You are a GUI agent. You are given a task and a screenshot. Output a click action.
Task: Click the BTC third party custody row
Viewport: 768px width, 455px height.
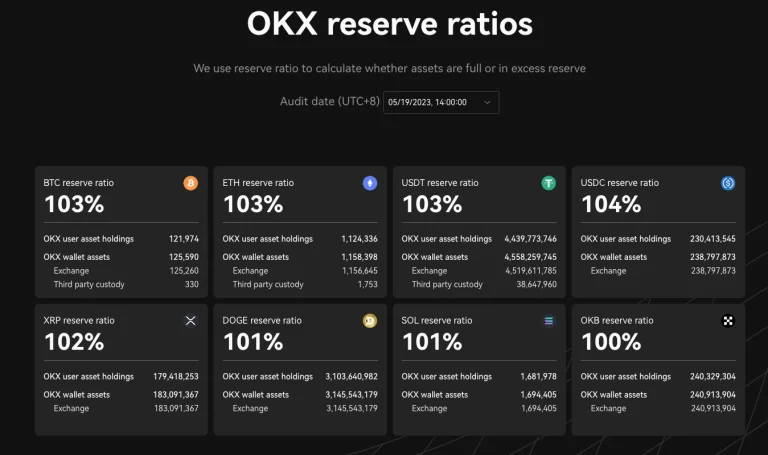point(121,285)
